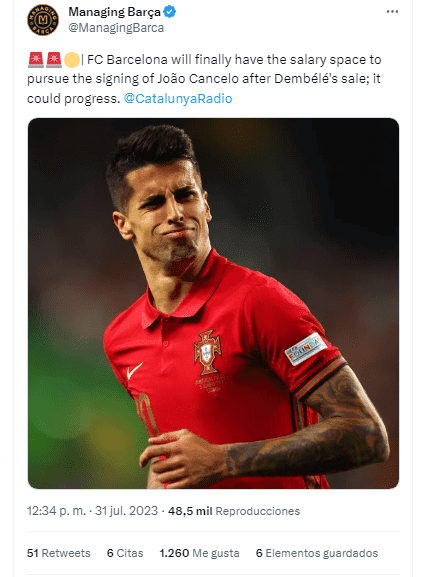Click the blue verified badge
Image resolution: width=430 pixels, height=577 pixels.
(170, 12)
